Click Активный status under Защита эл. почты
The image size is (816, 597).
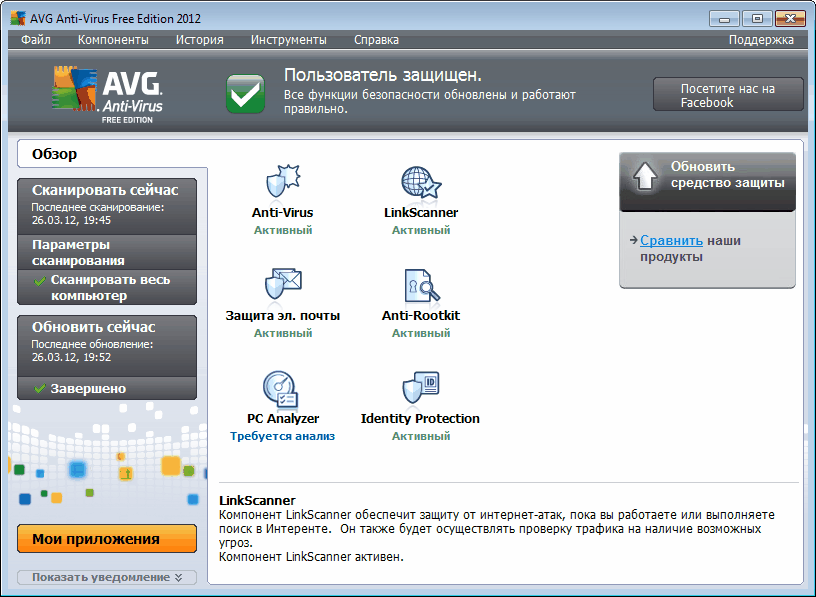coord(283,333)
